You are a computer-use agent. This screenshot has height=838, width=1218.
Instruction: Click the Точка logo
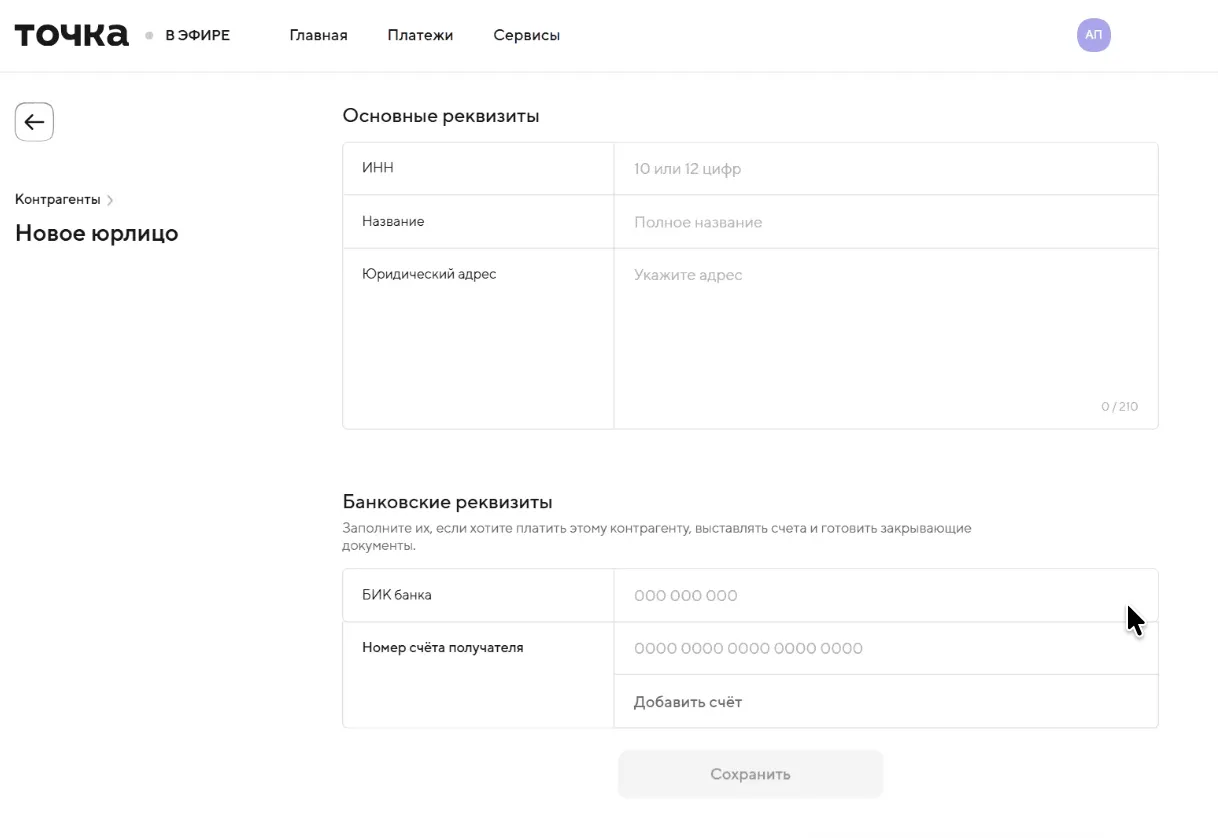click(x=71, y=35)
